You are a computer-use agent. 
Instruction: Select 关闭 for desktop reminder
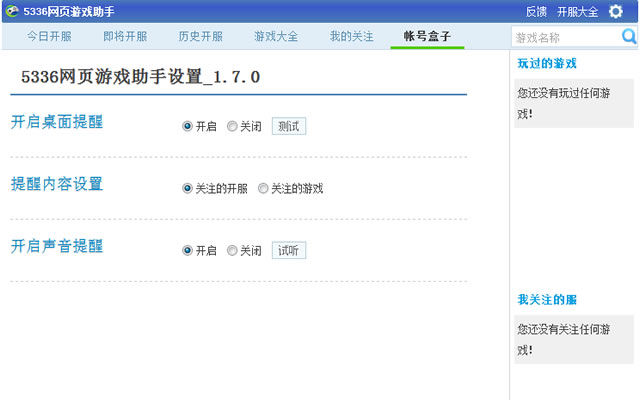(x=232, y=126)
